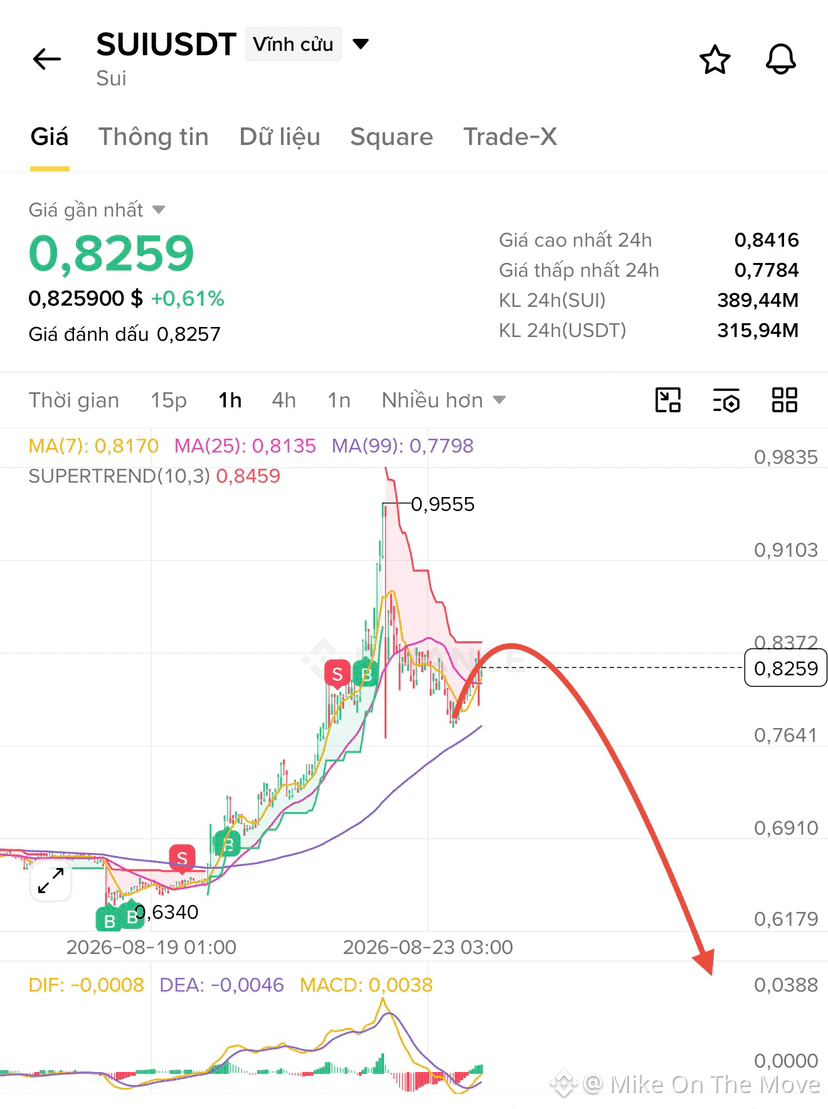
Task: Click the 24h high value 0,8416
Action: tap(766, 240)
